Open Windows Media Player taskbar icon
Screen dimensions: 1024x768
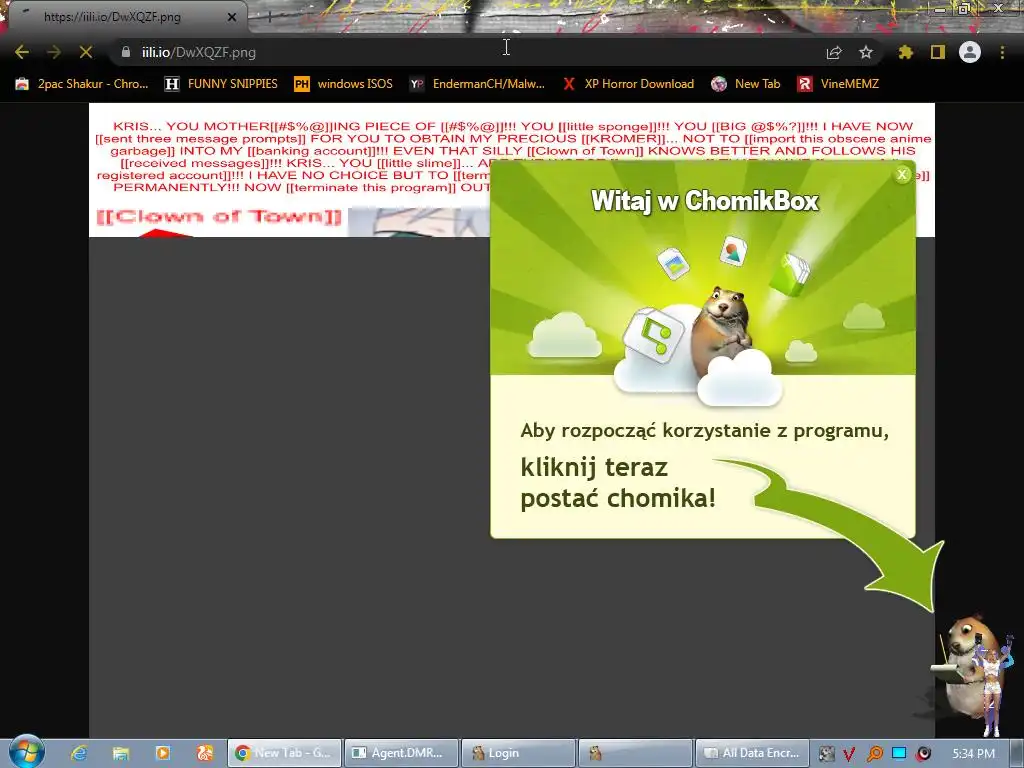click(163, 753)
